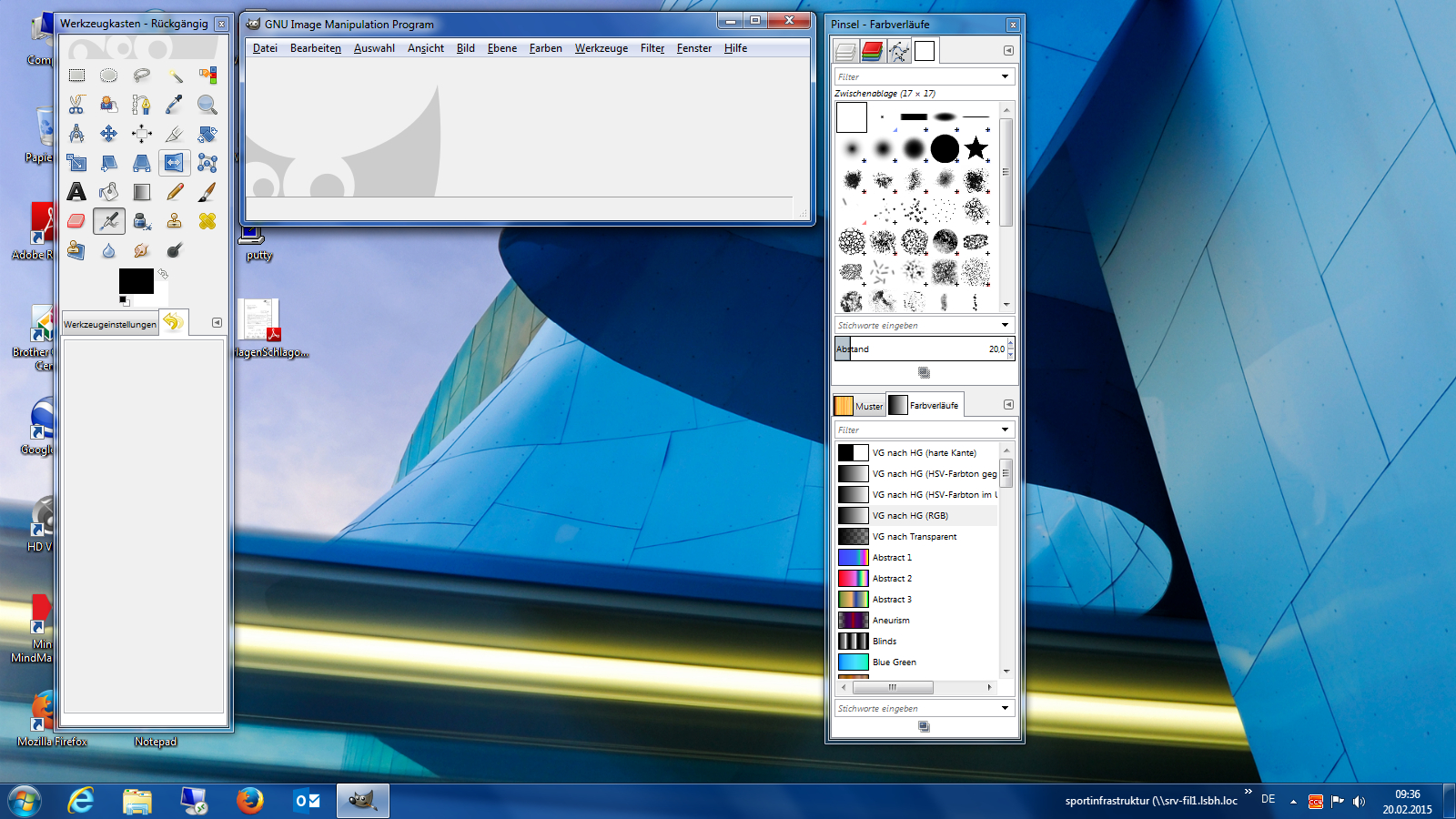Viewport: 1456px width, 819px height.
Task: Select the Perspective tool
Action: [x=142, y=163]
